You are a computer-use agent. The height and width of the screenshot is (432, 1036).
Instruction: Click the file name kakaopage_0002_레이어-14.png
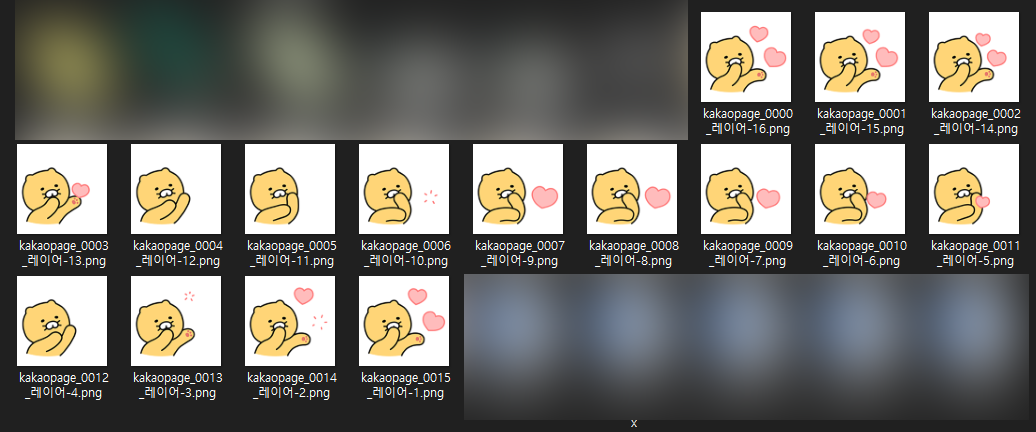tap(976, 122)
